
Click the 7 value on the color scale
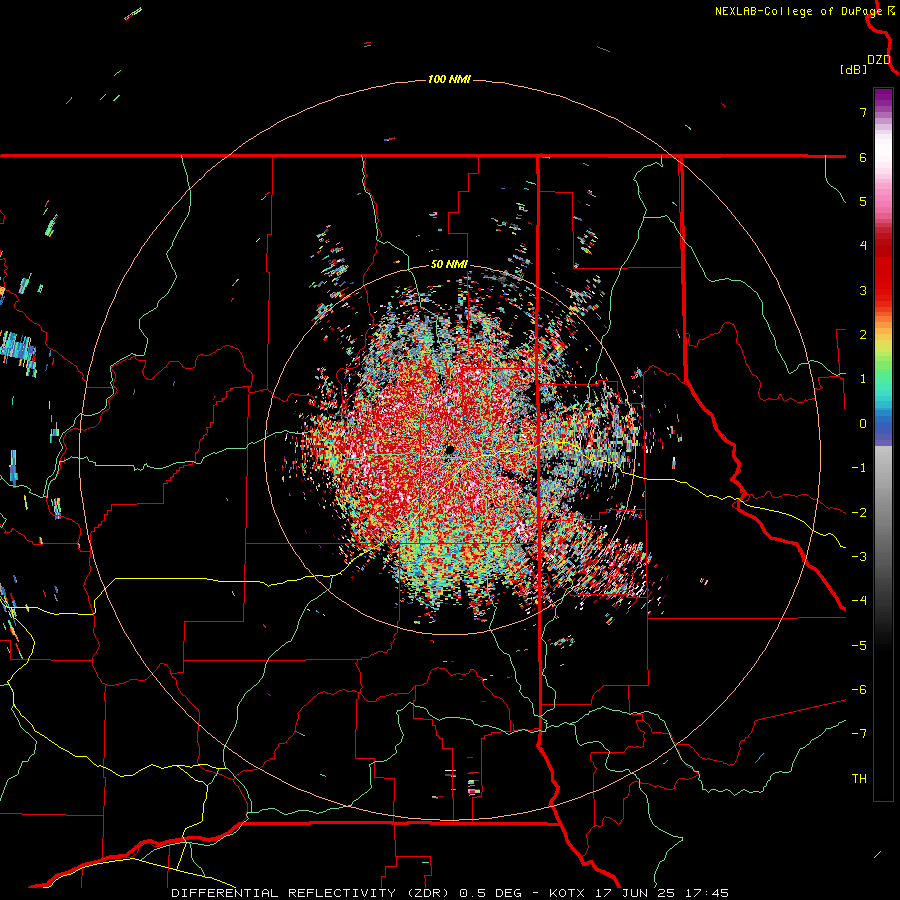tap(863, 112)
